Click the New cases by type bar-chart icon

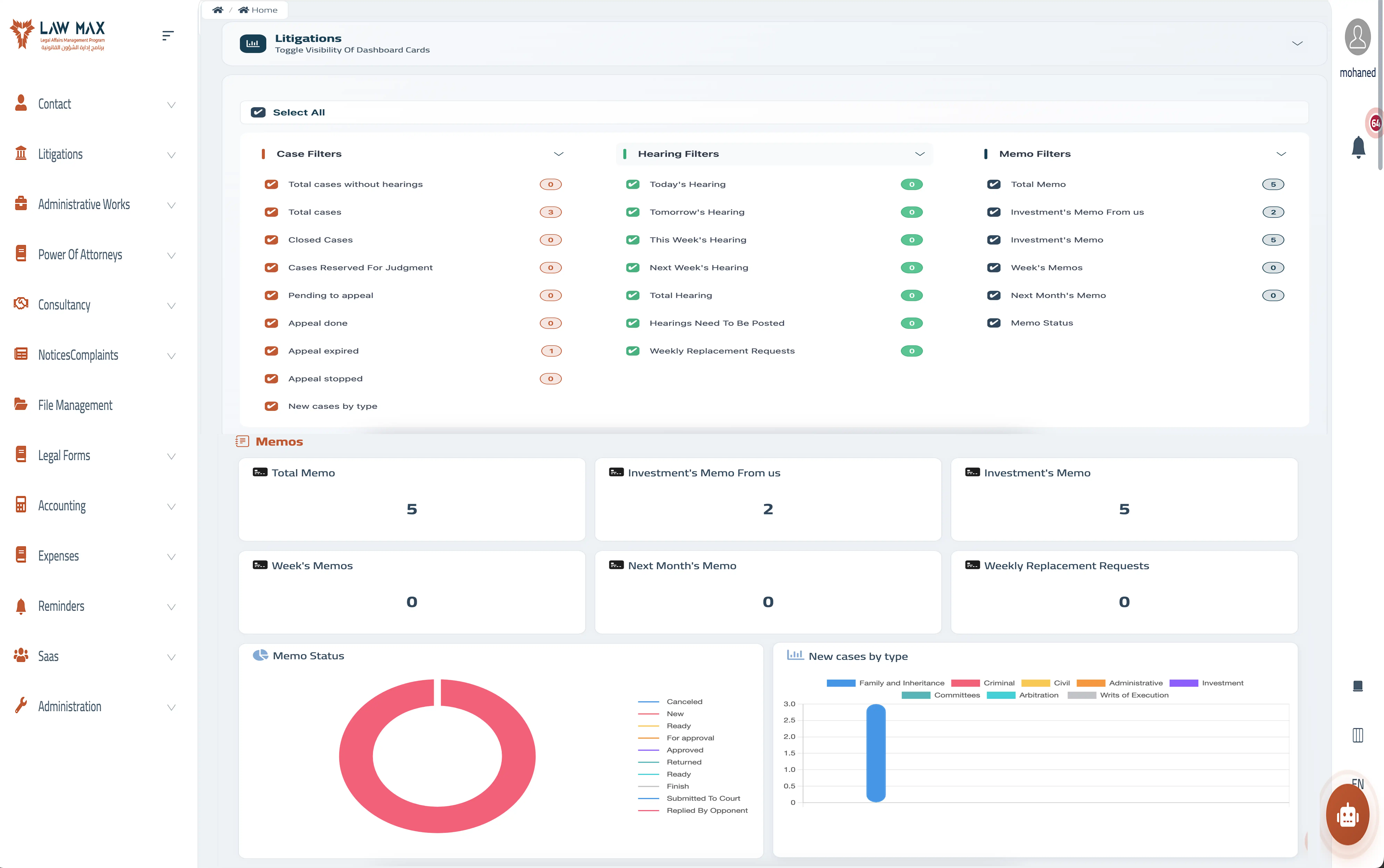[x=795, y=655]
